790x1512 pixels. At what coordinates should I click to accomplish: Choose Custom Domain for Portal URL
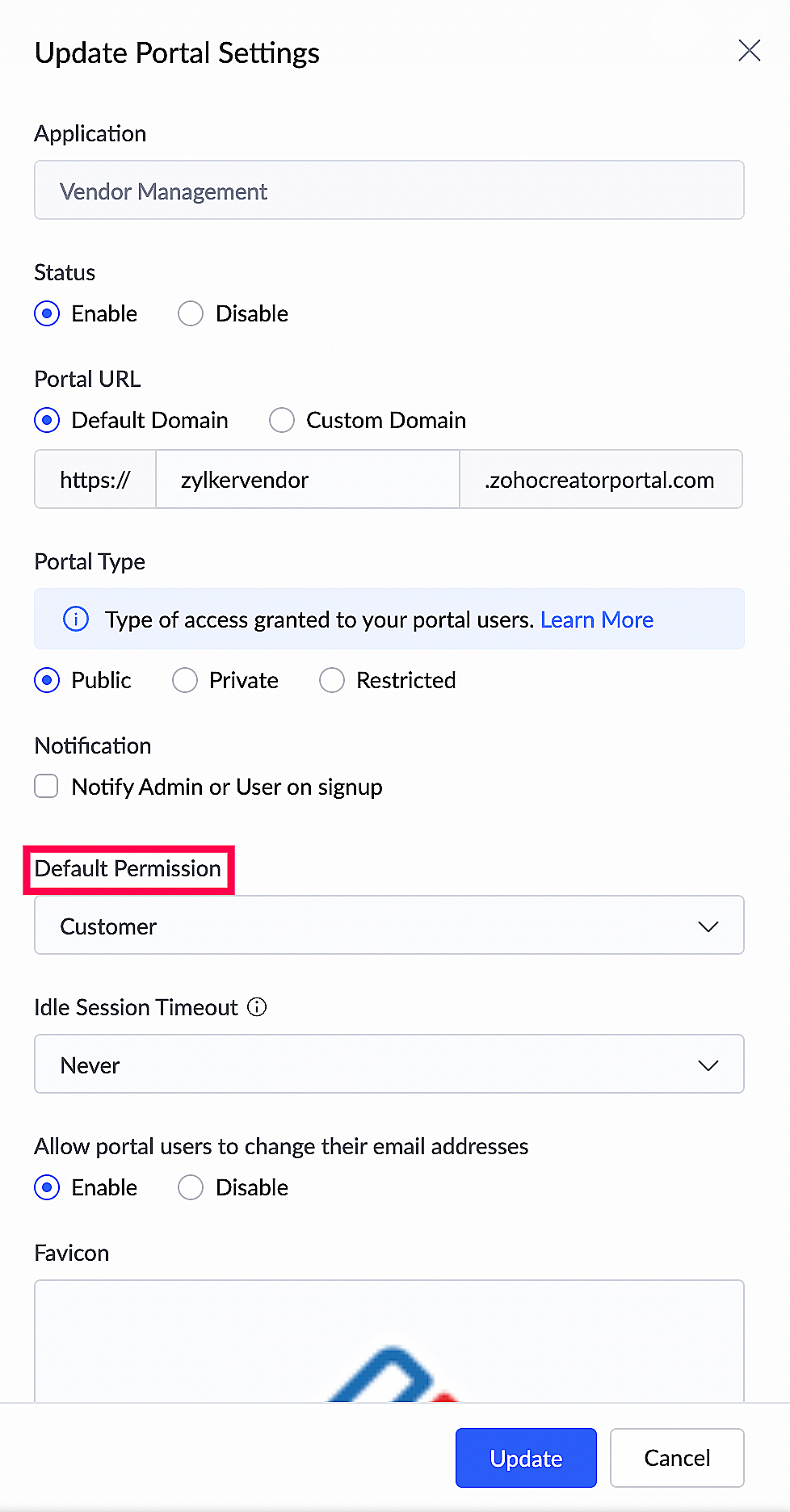pos(282,420)
